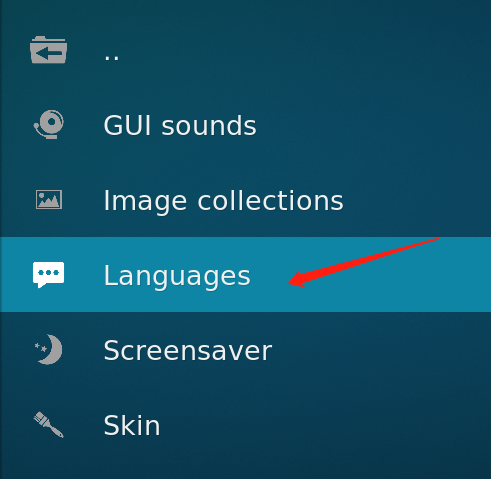Click the Languages speech bubble icon
This screenshot has height=479, width=491.
[x=49, y=275]
